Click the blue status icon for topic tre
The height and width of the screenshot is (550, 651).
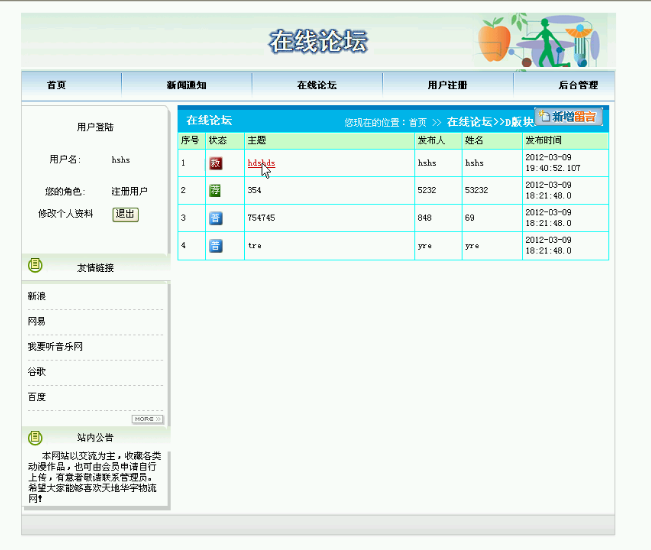[x=215, y=246]
